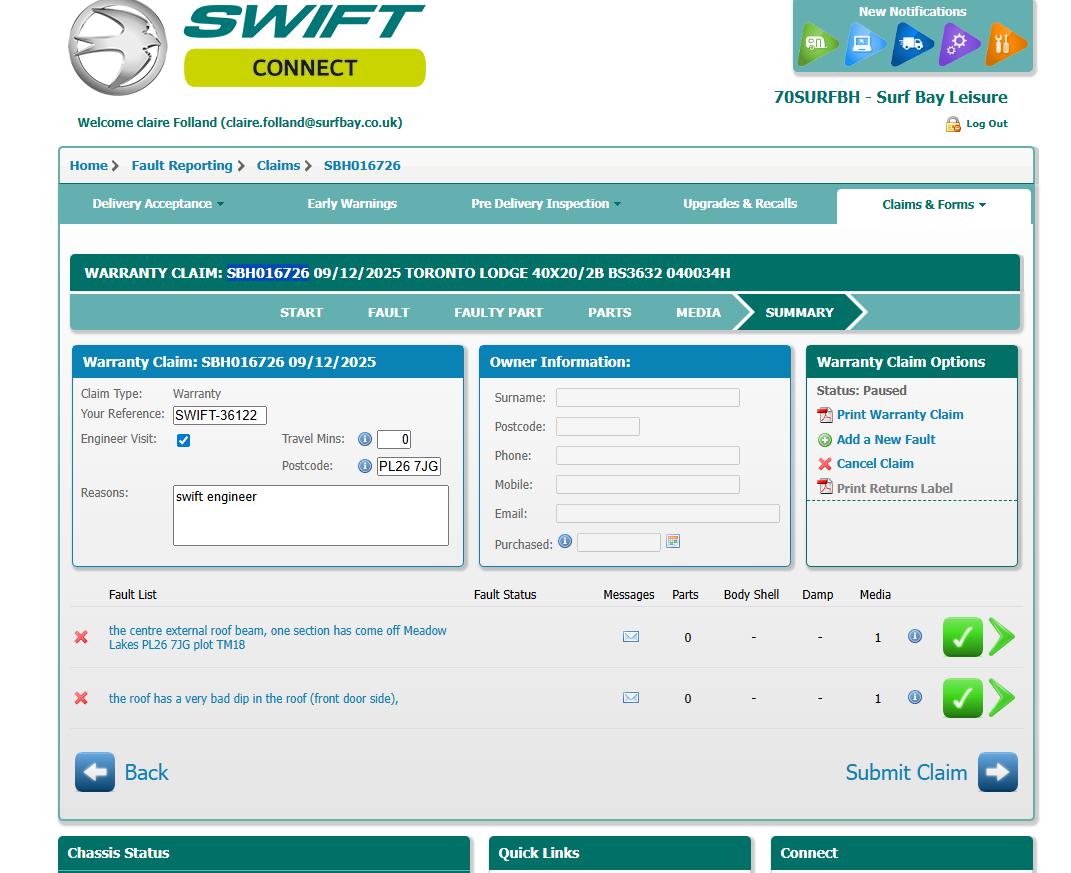Image resolution: width=1071 pixels, height=873 pixels.
Task: Click the Print Warranty Claim link
Action: coord(899,415)
